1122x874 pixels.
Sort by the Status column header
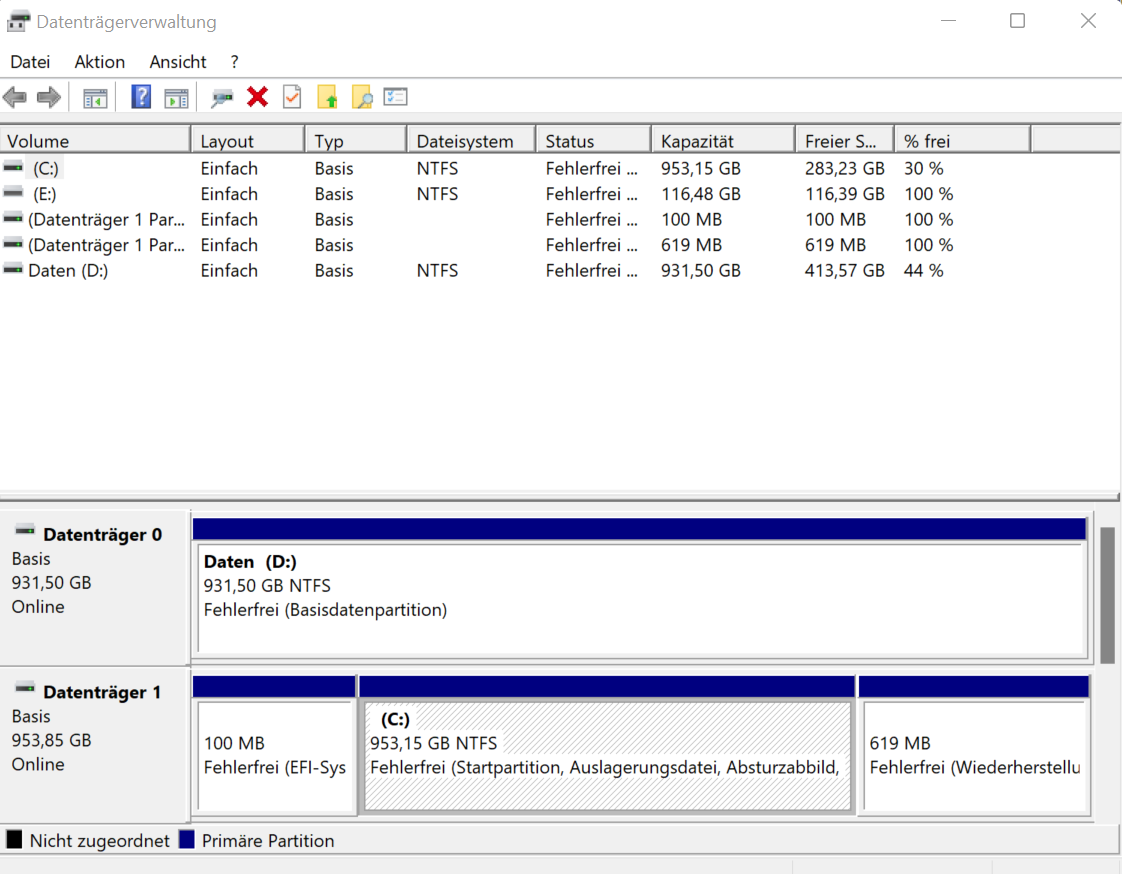[594, 140]
